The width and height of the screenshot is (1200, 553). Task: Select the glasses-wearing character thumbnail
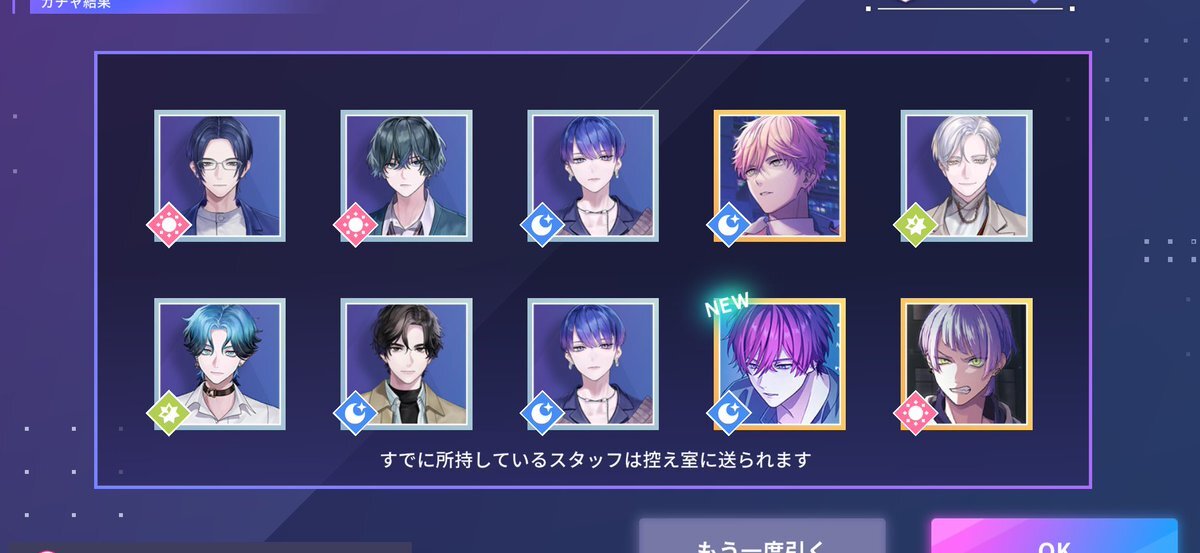click(220, 175)
